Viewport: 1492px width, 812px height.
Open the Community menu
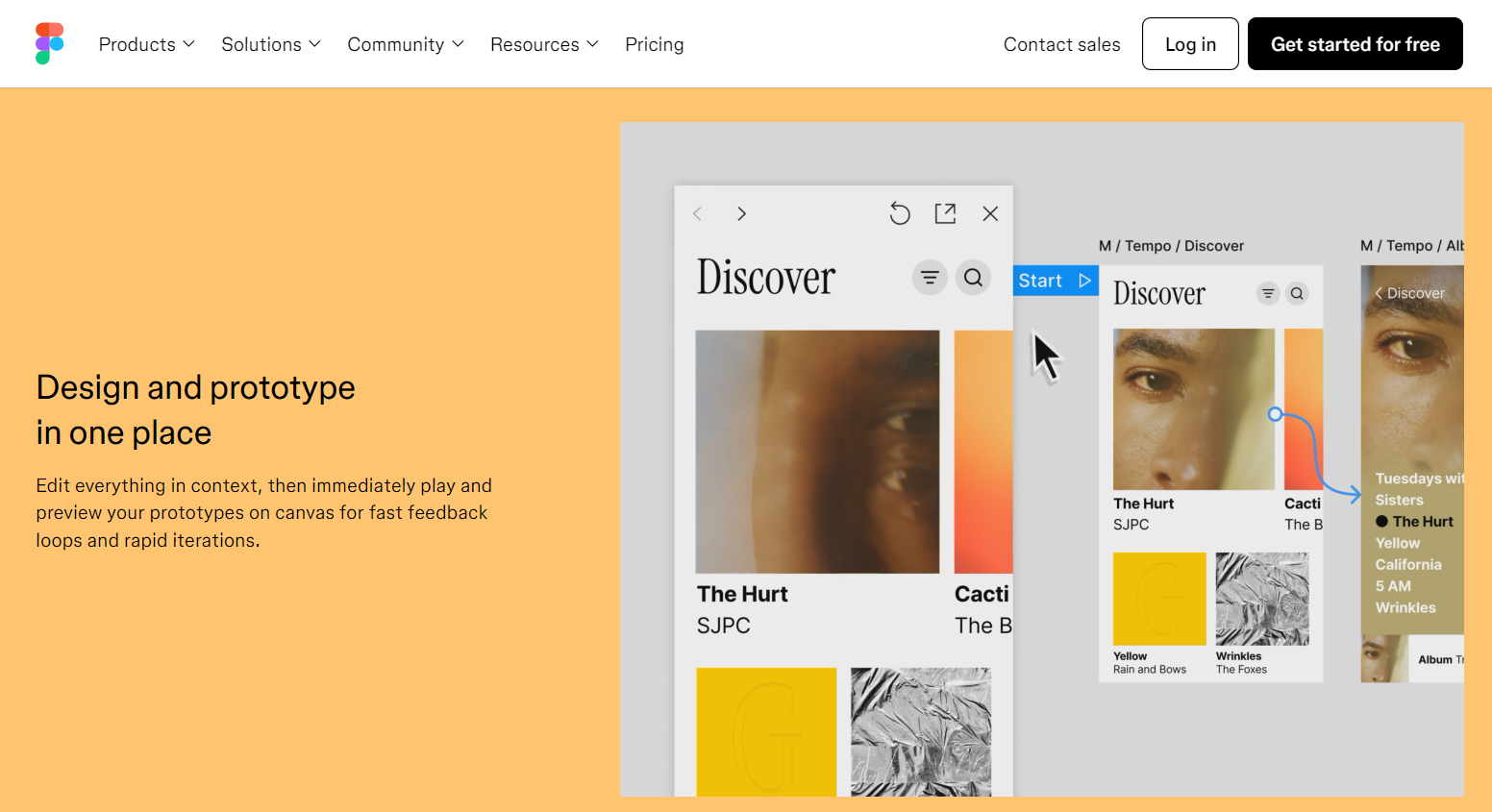click(405, 43)
